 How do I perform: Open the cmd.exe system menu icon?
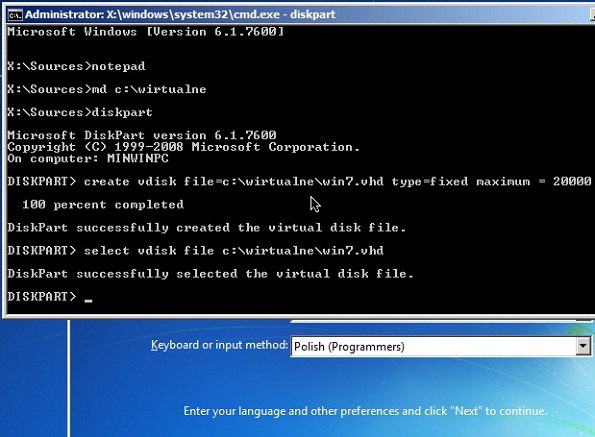tap(15, 15)
